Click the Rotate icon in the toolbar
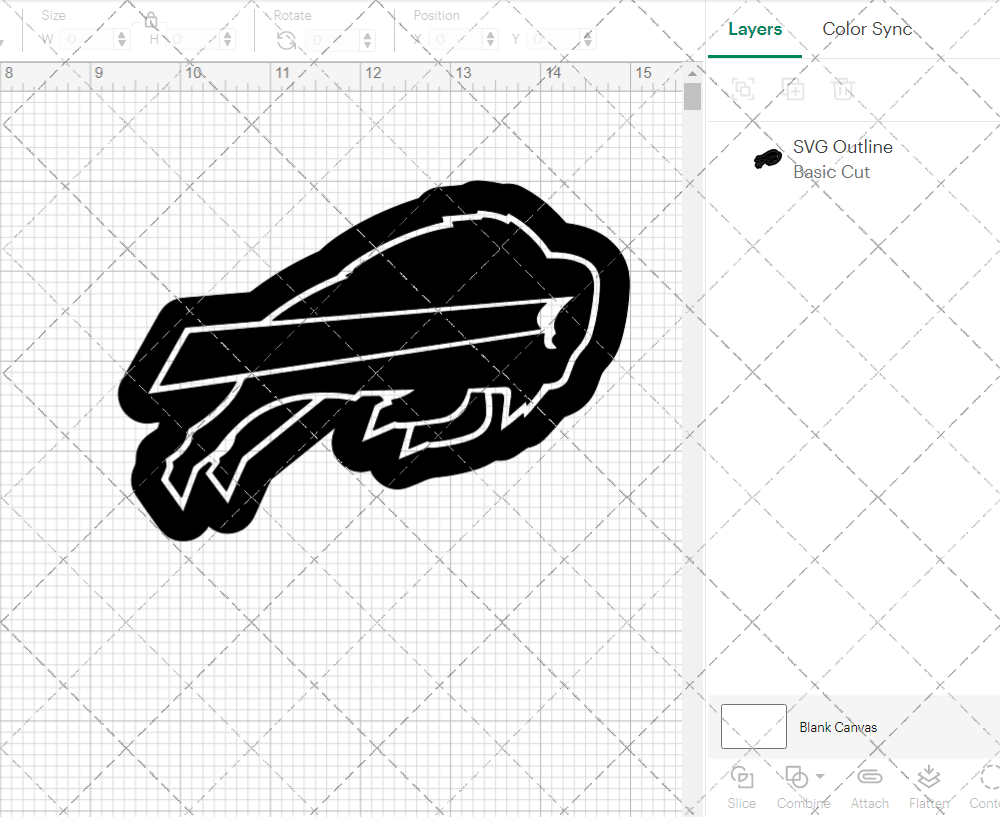The height and width of the screenshot is (817, 1000). pyautogui.click(x=286, y=39)
